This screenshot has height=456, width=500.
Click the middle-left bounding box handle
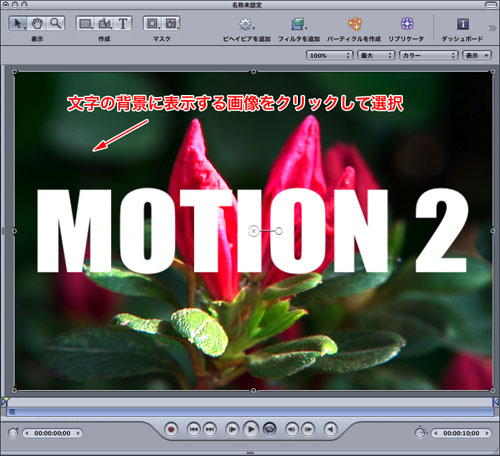(x=14, y=231)
